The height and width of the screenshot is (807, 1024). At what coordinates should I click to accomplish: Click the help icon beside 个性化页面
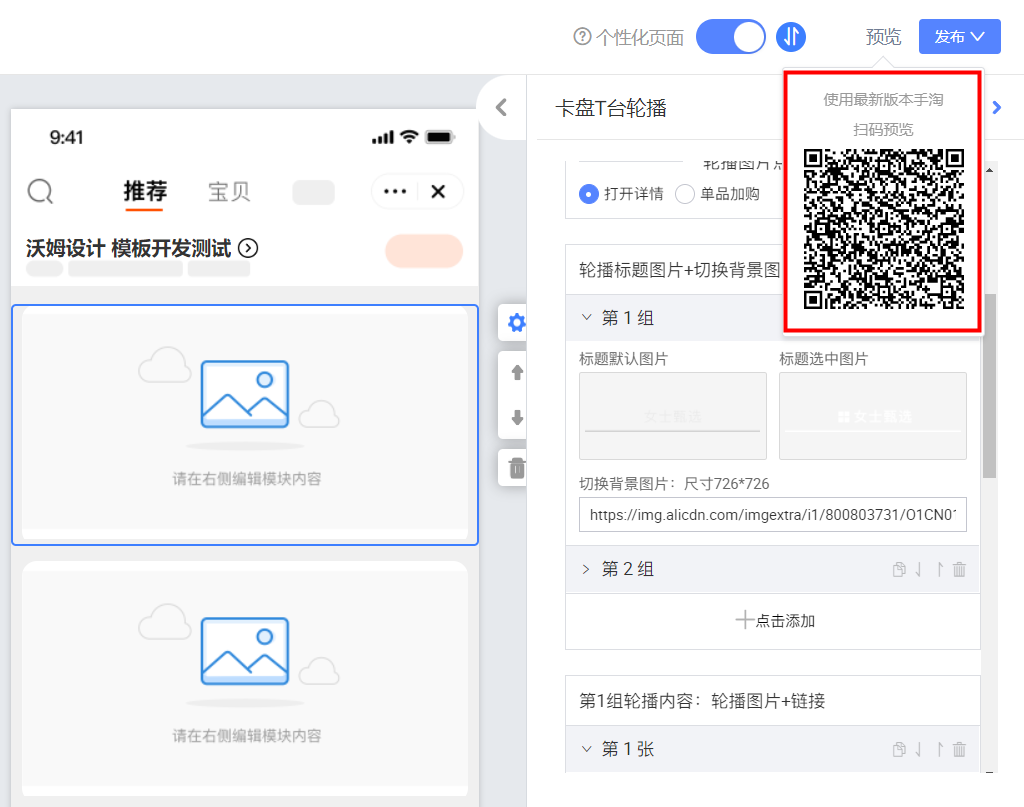[x=582, y=37]
